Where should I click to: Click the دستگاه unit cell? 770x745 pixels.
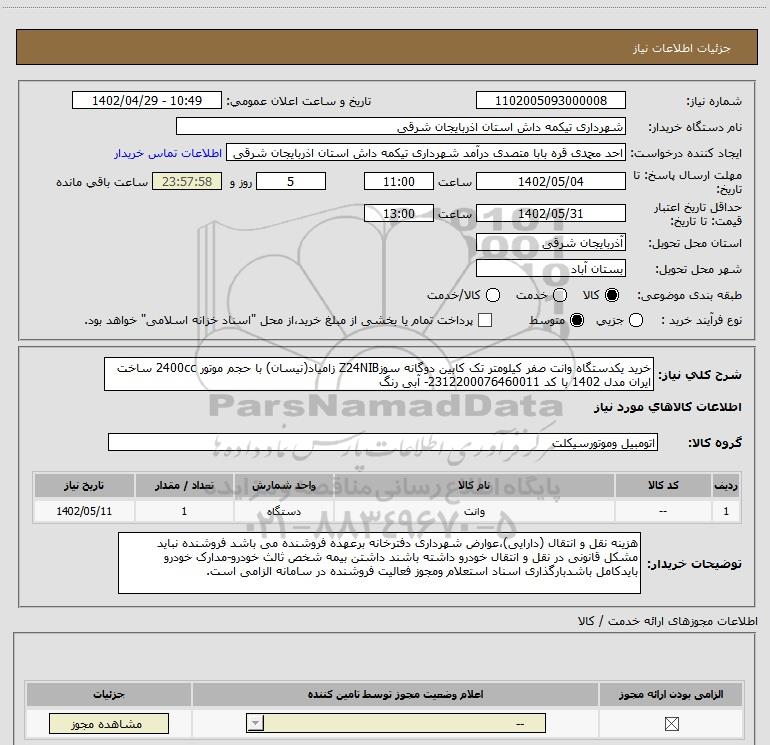[x=283, y=511]
